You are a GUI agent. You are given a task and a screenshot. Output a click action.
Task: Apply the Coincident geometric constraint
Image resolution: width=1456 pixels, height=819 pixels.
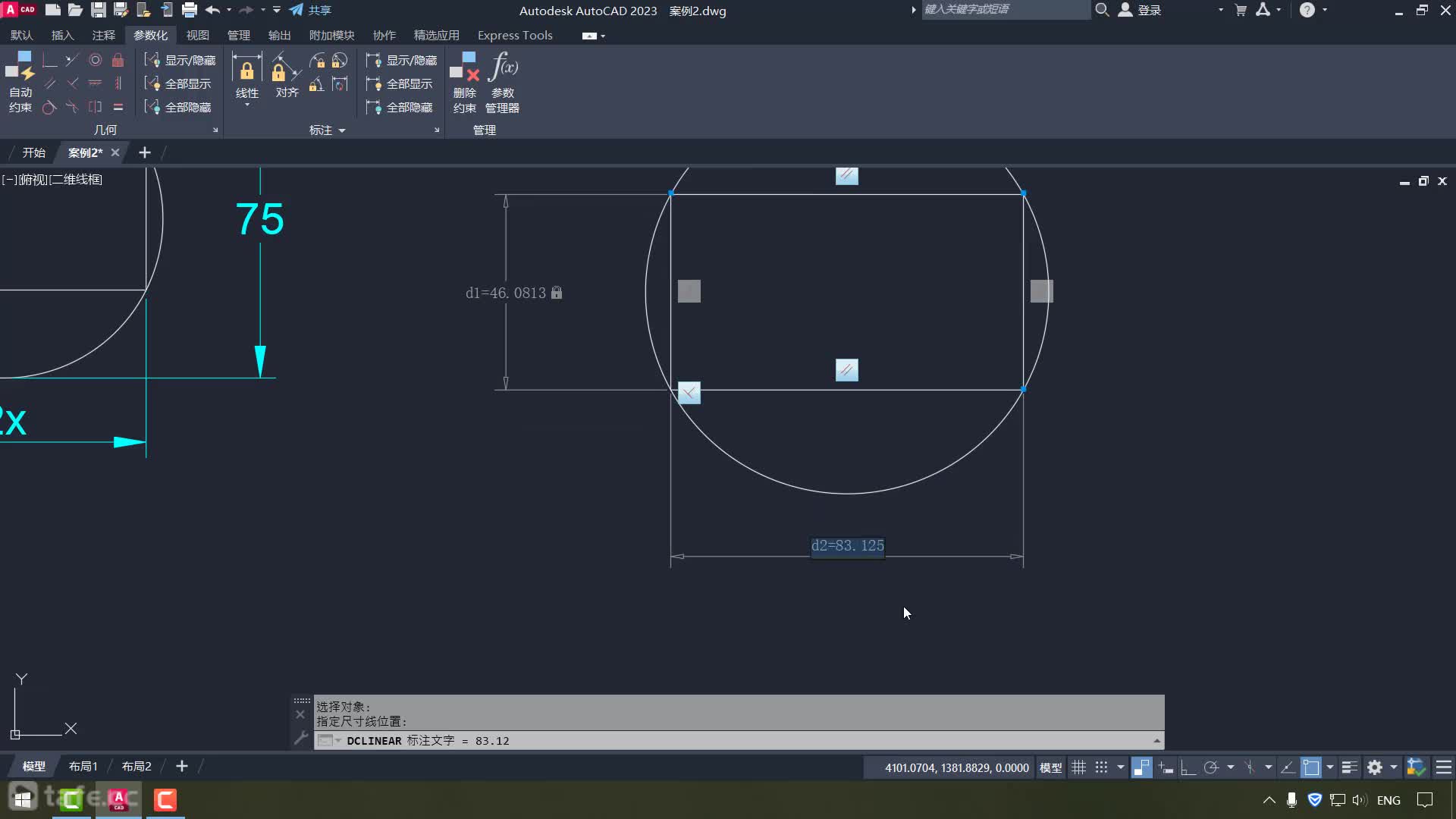tap(50, 60)
